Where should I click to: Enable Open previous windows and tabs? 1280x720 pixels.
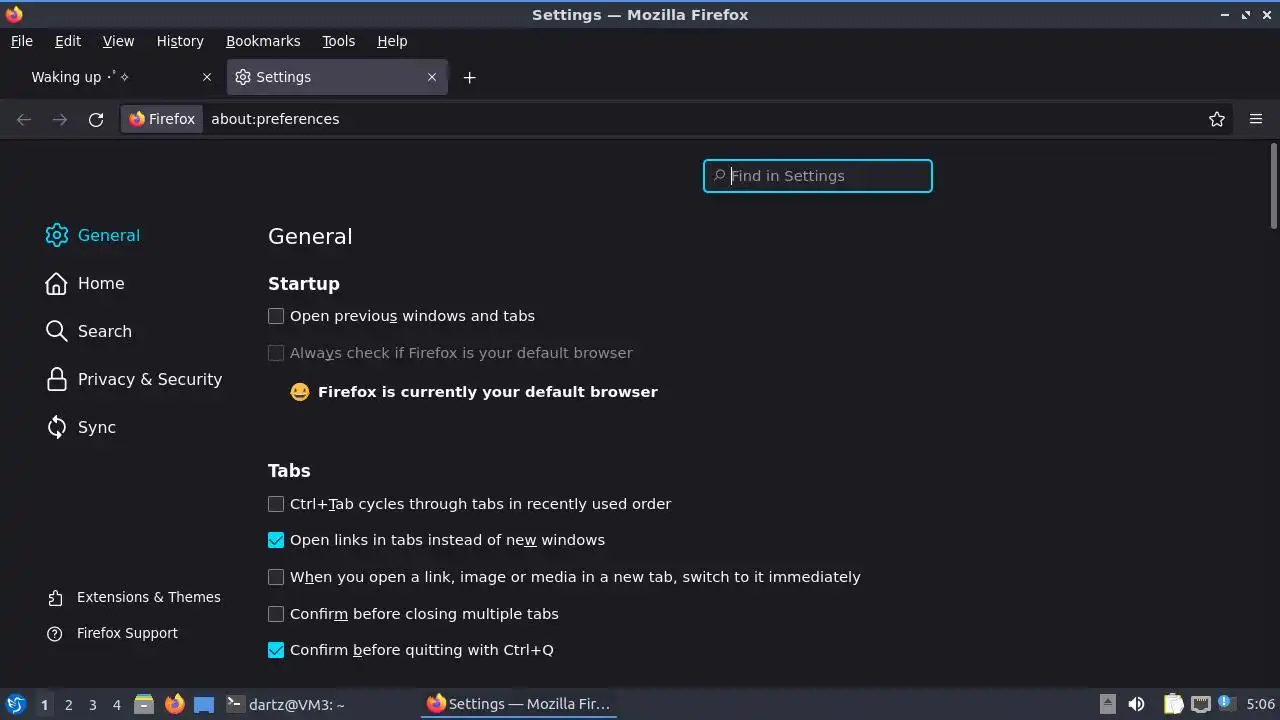pyautogui.click(x=276, y=316)
